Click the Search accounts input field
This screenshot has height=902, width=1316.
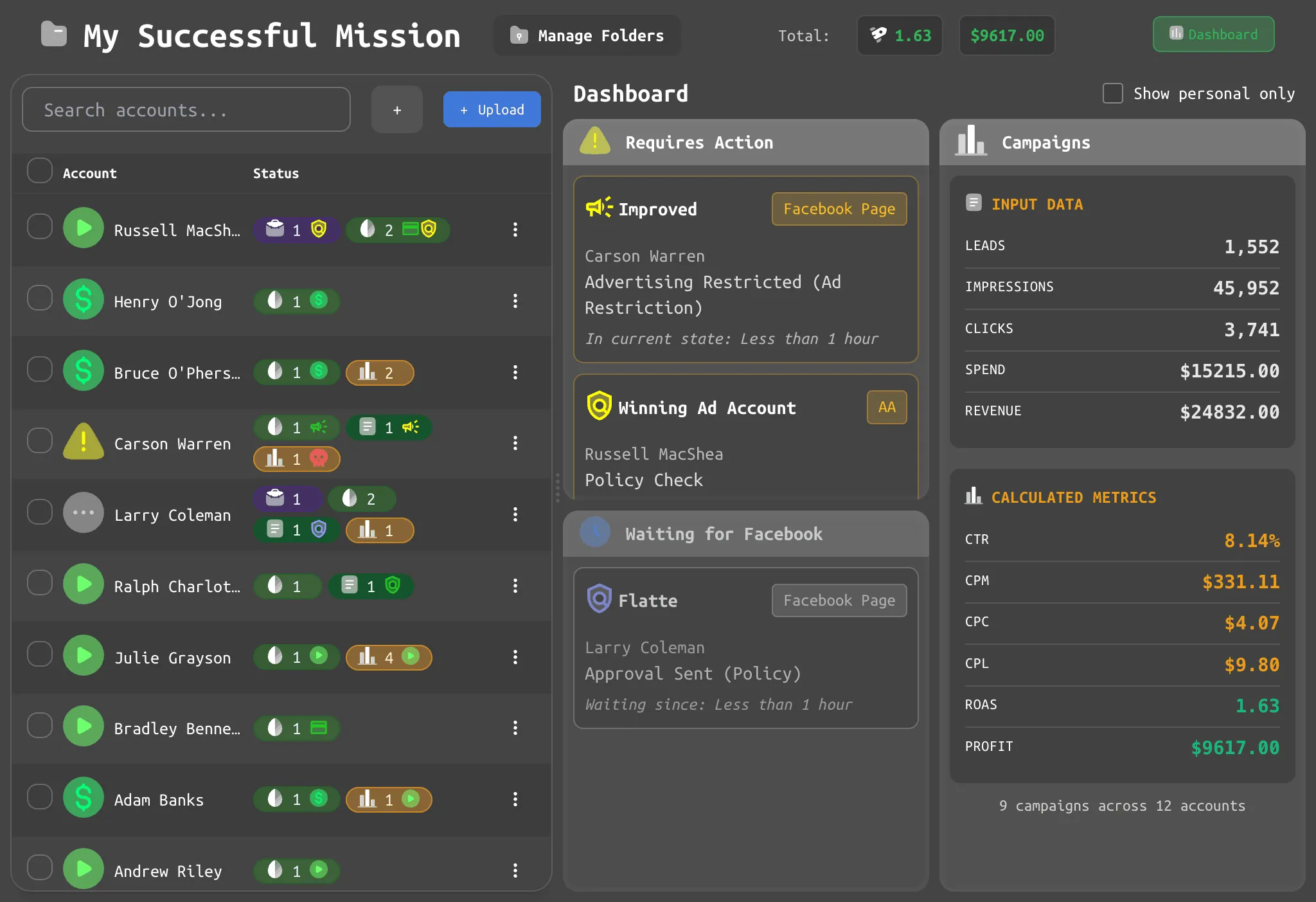(x=185, y=109)
